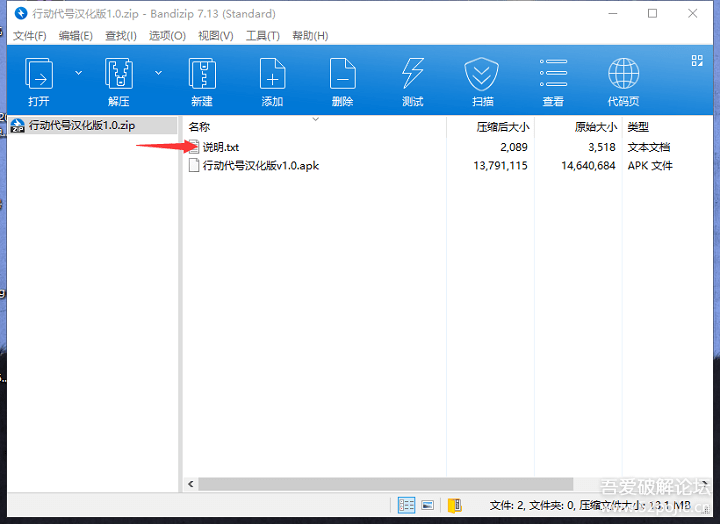The height and width of the screenshot is (524, 720).
Task: Click the 删除 (Delete) toolbar icon
Action: [x=343, y=73]
